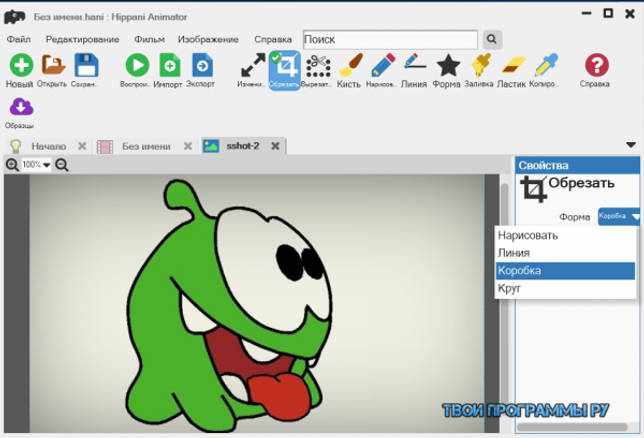Zoom out with the minus magnifier

pos(62,165)
